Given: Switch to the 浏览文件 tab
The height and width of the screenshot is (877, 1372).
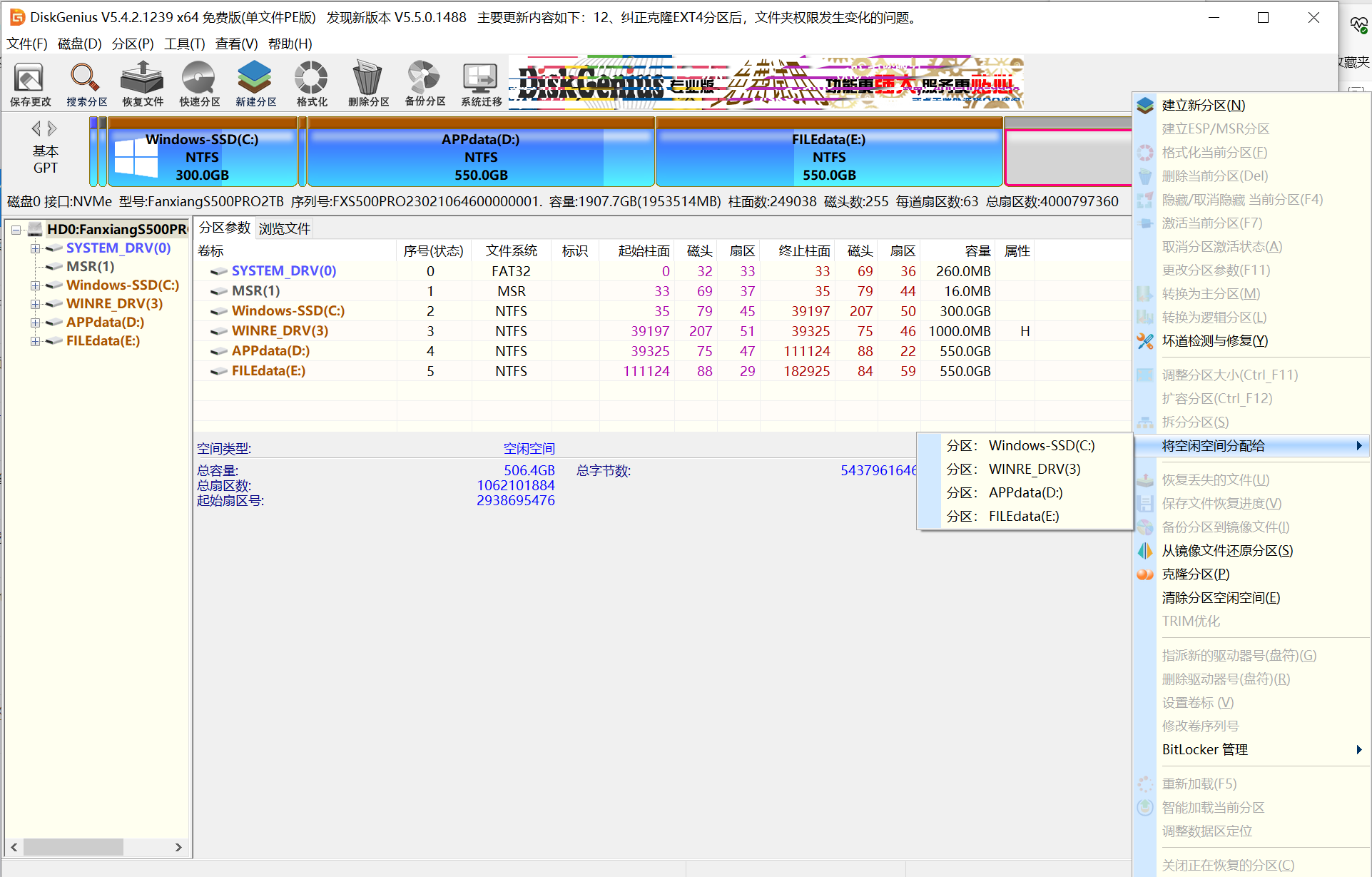Looking at the screenshot, I should (285, 228).
